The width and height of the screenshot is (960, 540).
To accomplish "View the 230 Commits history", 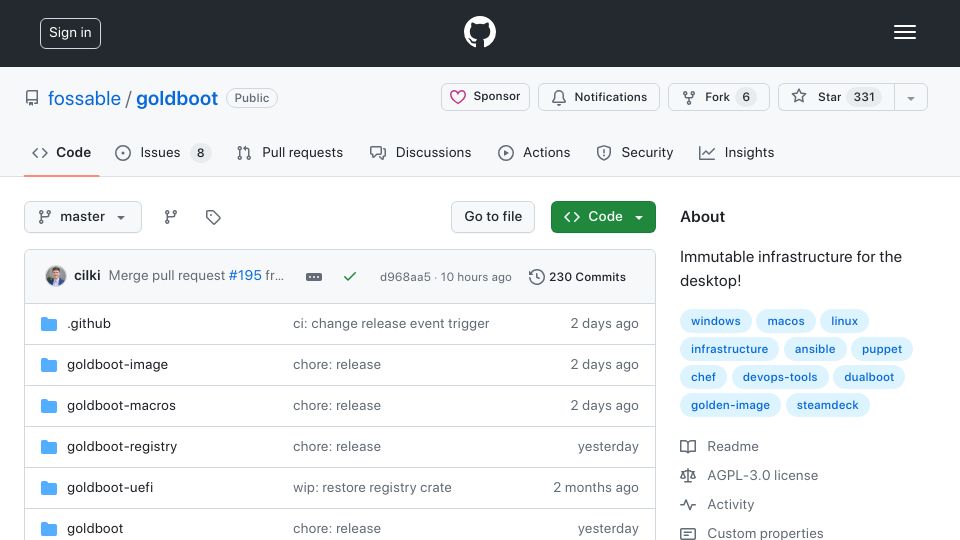I will 577,277.
